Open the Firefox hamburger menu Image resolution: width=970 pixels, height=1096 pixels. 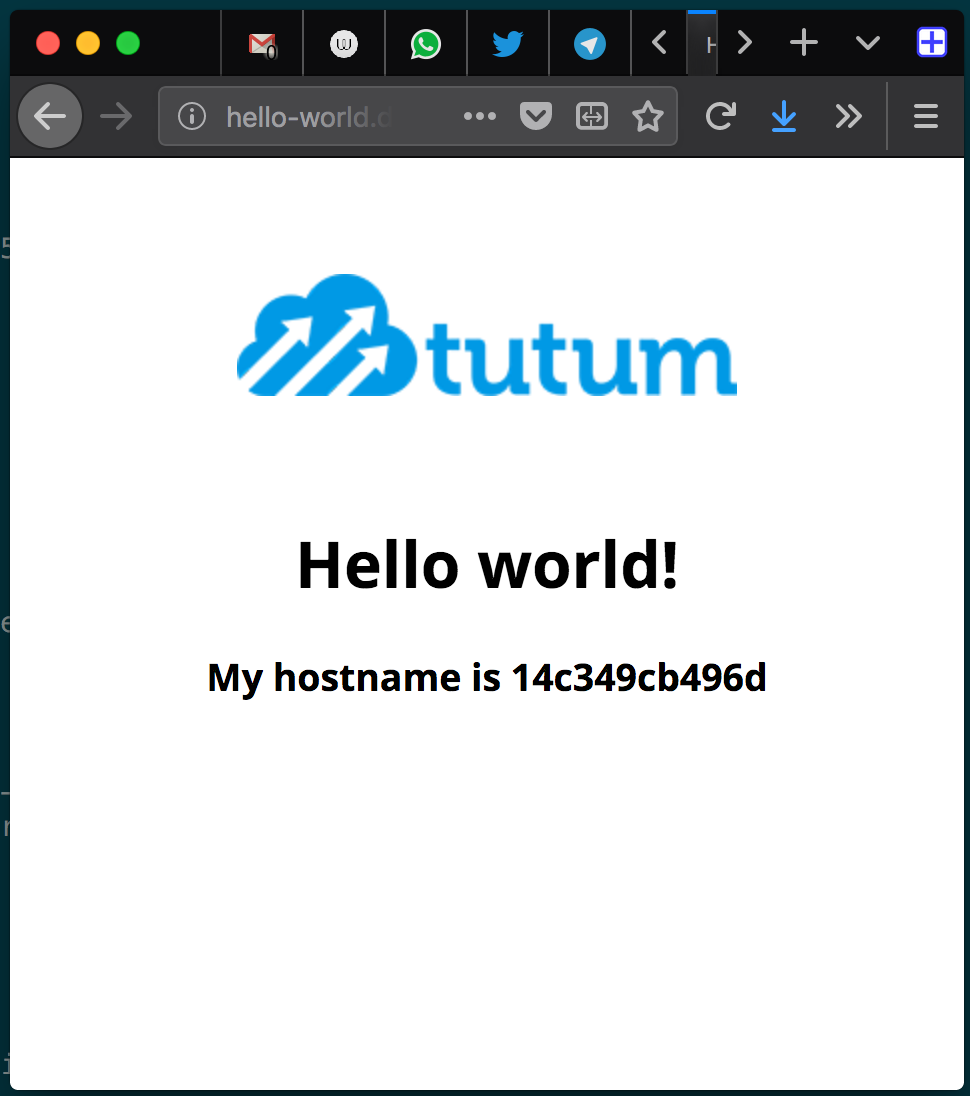(x=926, y=116)
